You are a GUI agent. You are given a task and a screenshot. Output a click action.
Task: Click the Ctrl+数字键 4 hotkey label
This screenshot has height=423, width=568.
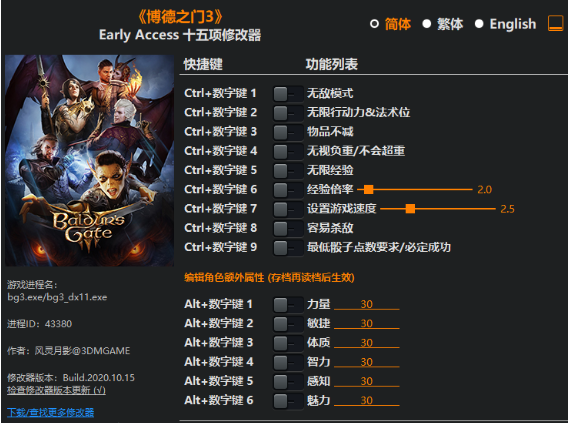point(220,151)
